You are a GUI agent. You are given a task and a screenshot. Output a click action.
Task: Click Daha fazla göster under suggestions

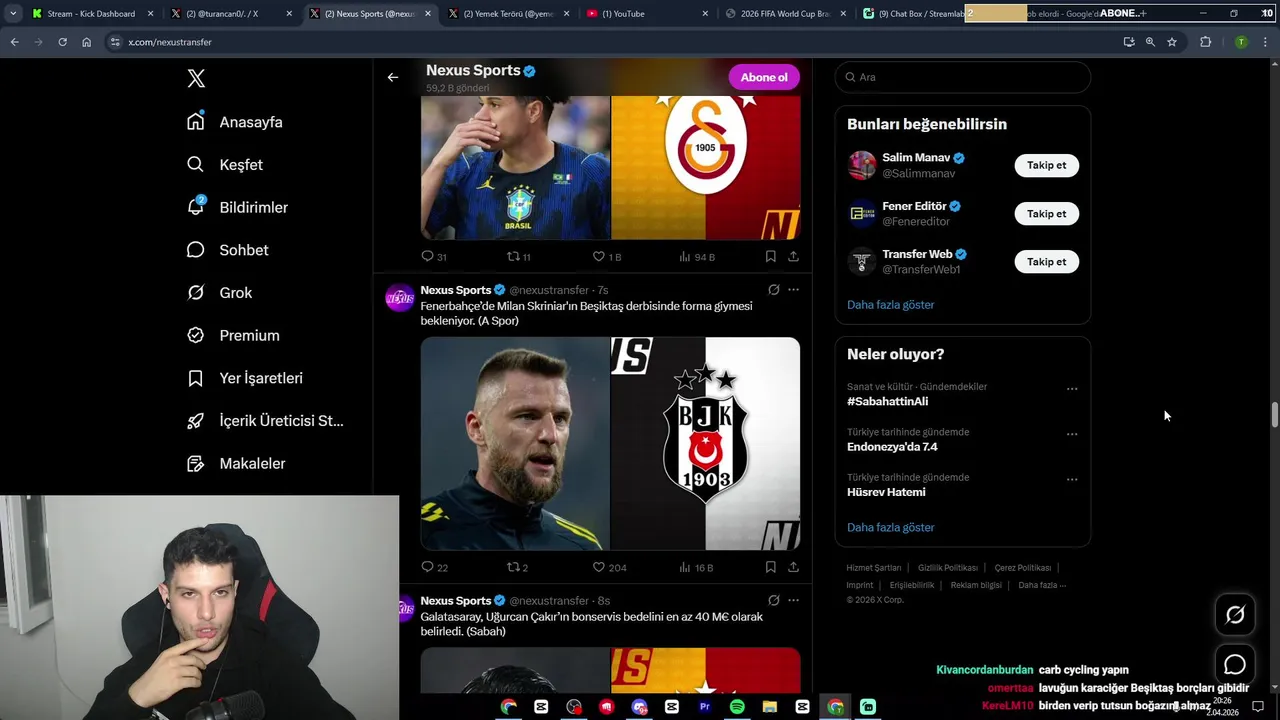pyautogui.click(x=891, y=305)
